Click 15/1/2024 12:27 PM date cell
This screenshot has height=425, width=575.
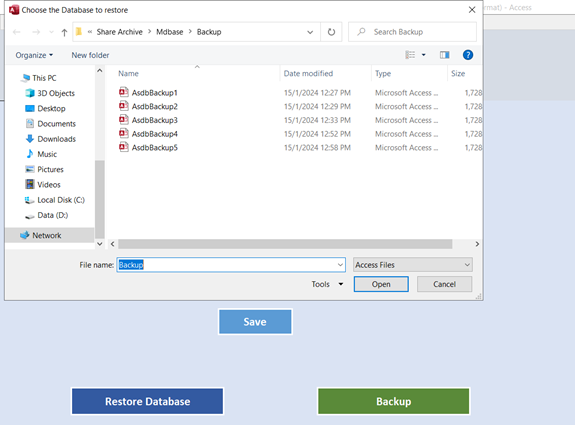pos(317,93)
